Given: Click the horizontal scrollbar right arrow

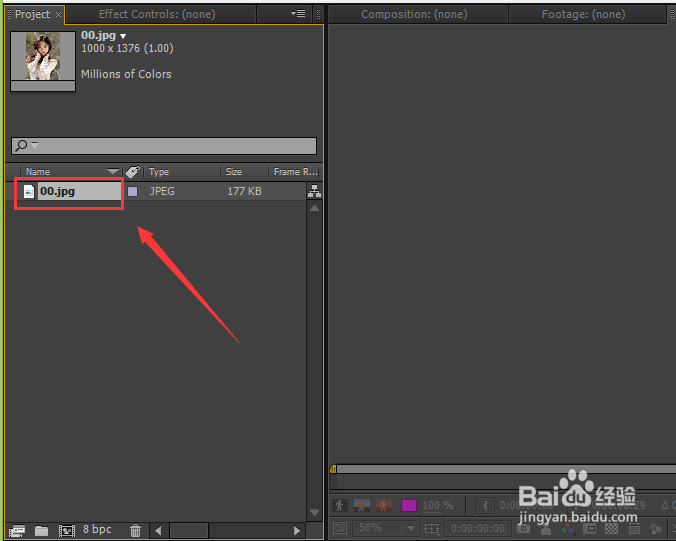Looking at the screenshot, I should pos(297,531).
